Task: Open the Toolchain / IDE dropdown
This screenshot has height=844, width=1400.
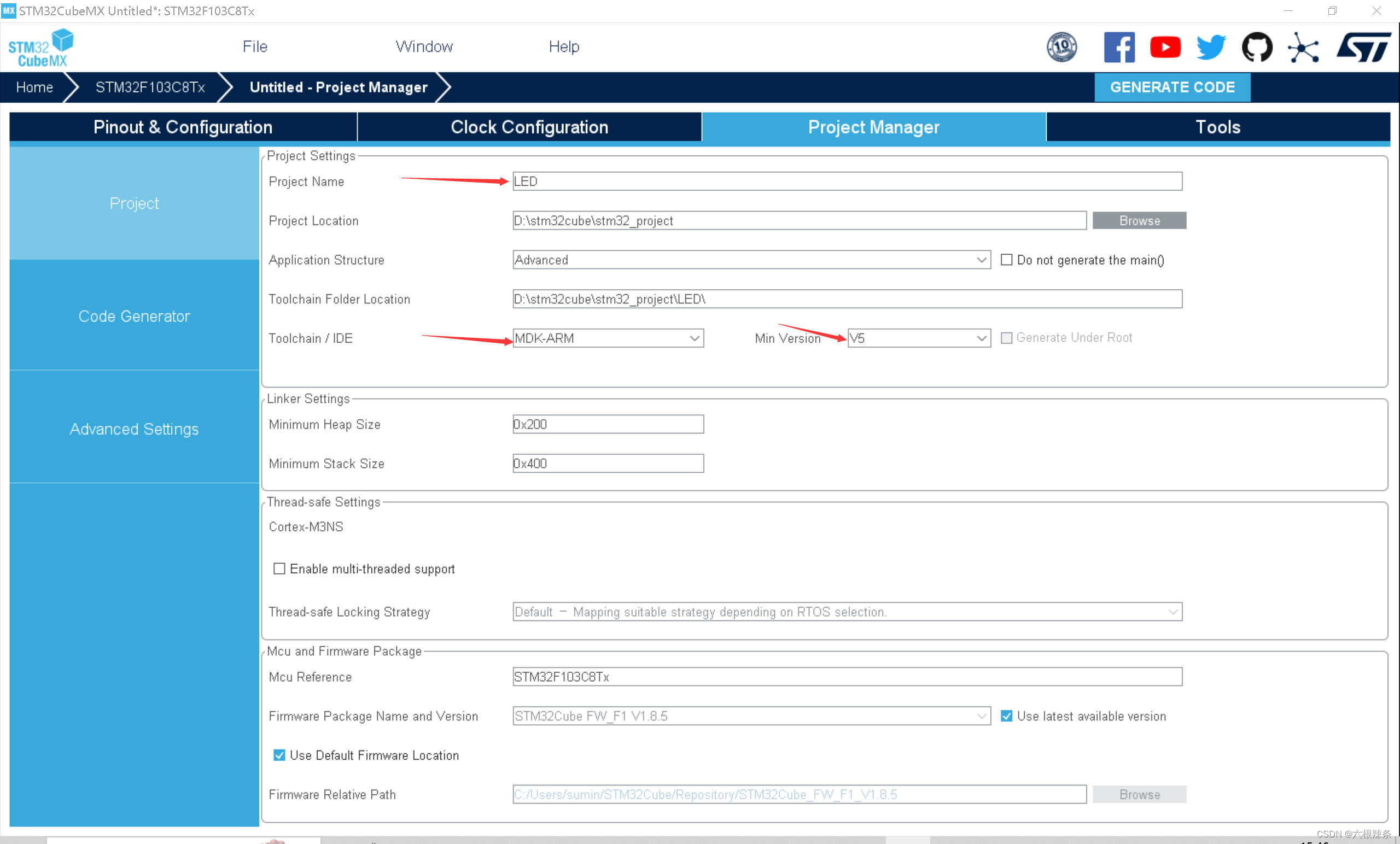Action: pyautogui.click(x=693, y=338)
